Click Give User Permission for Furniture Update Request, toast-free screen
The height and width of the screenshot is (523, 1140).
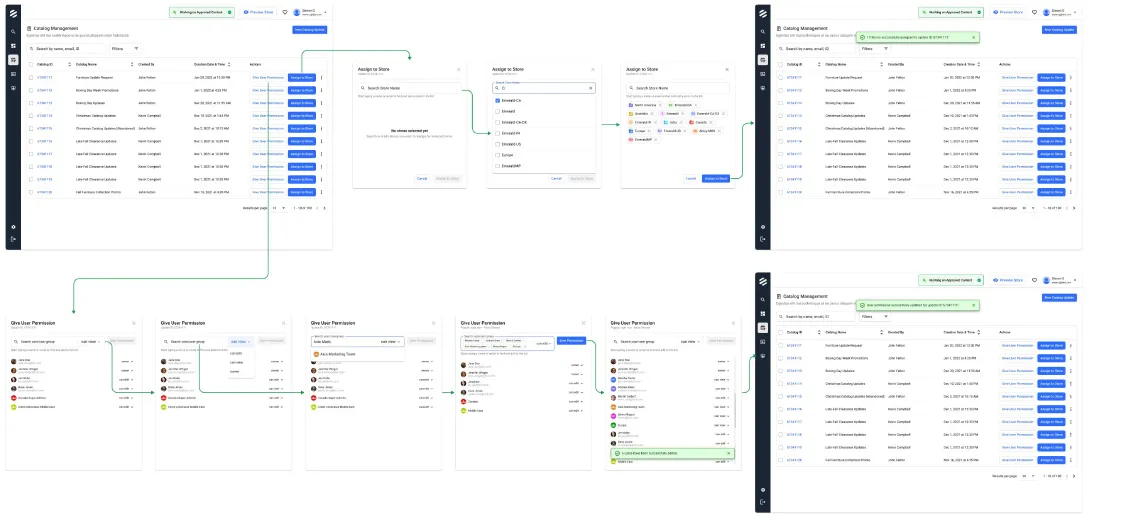click(x=268, y=77)
